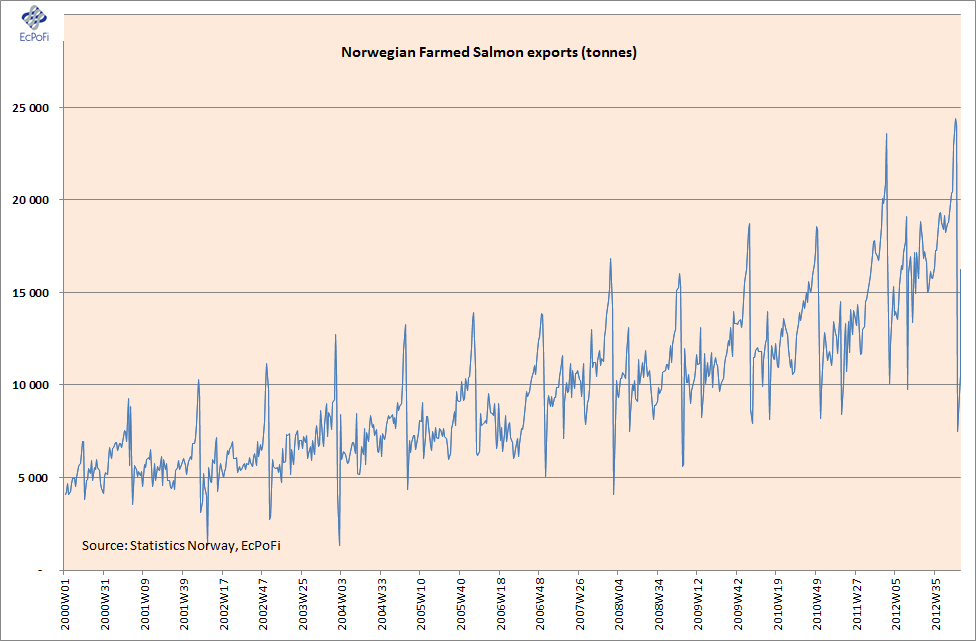The image size is (976, 641).
Task: Select the 2012W05 x-axis label
Action: point(896,606)
